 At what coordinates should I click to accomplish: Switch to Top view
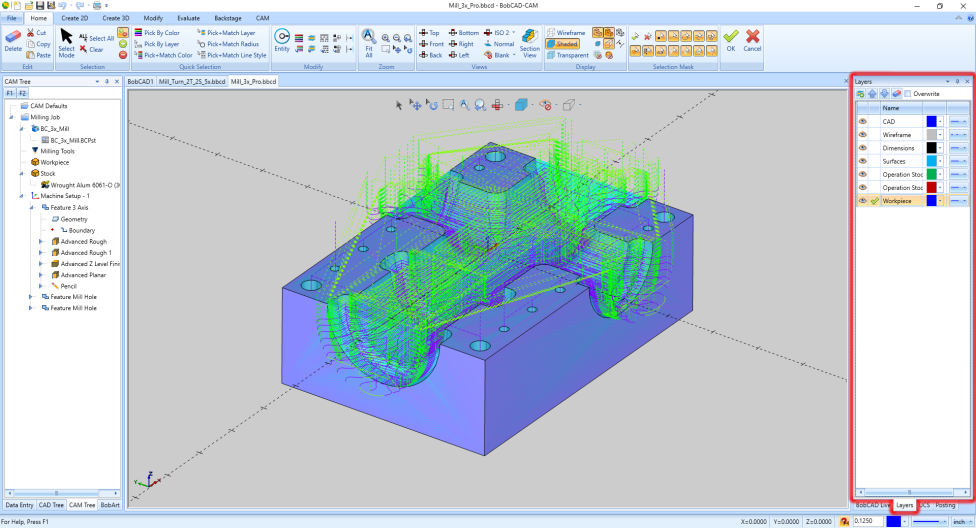point(429,32)
